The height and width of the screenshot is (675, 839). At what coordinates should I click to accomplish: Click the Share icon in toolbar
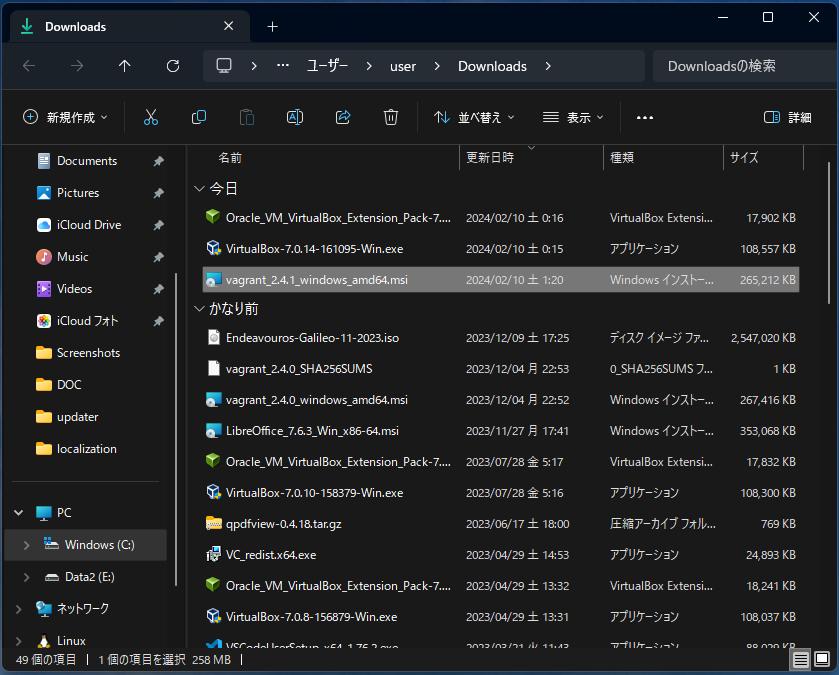tap(342, 117)
